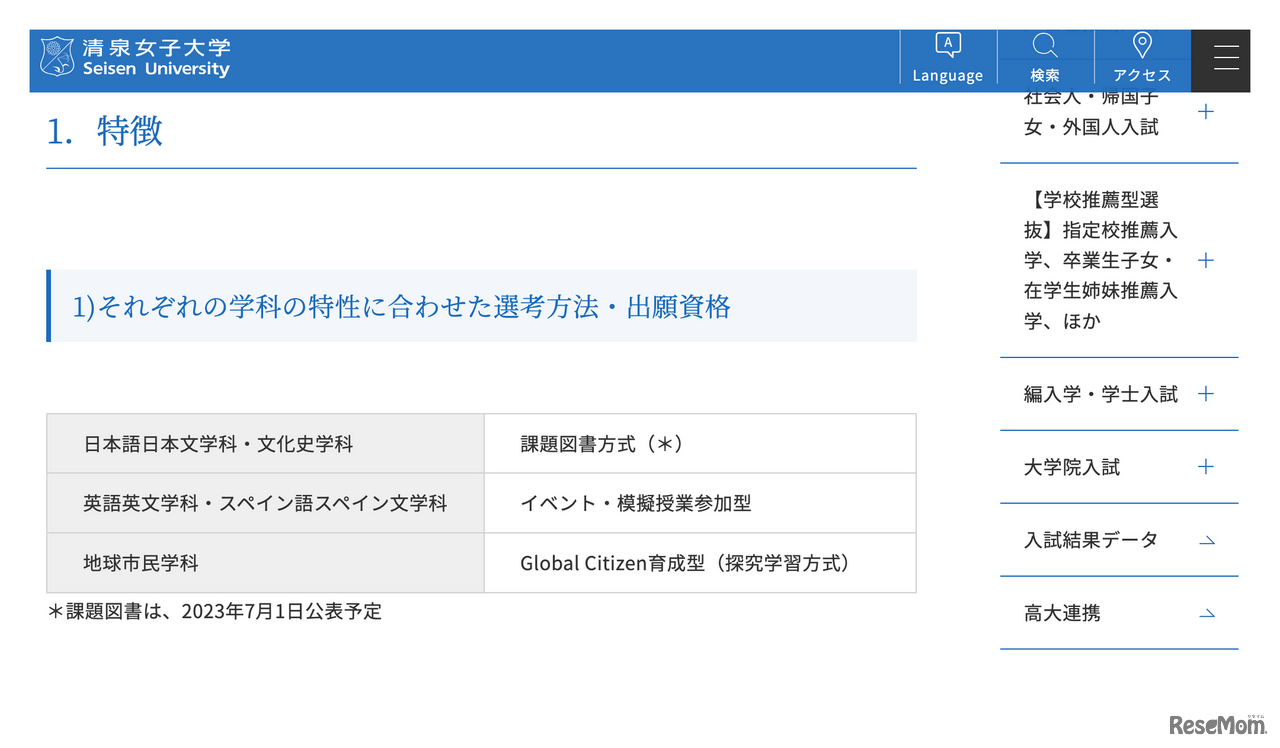The height and width of the screenshot is (748, 1280).
Task: Click the アクセス map pin icon
Action: point(1142,44)
